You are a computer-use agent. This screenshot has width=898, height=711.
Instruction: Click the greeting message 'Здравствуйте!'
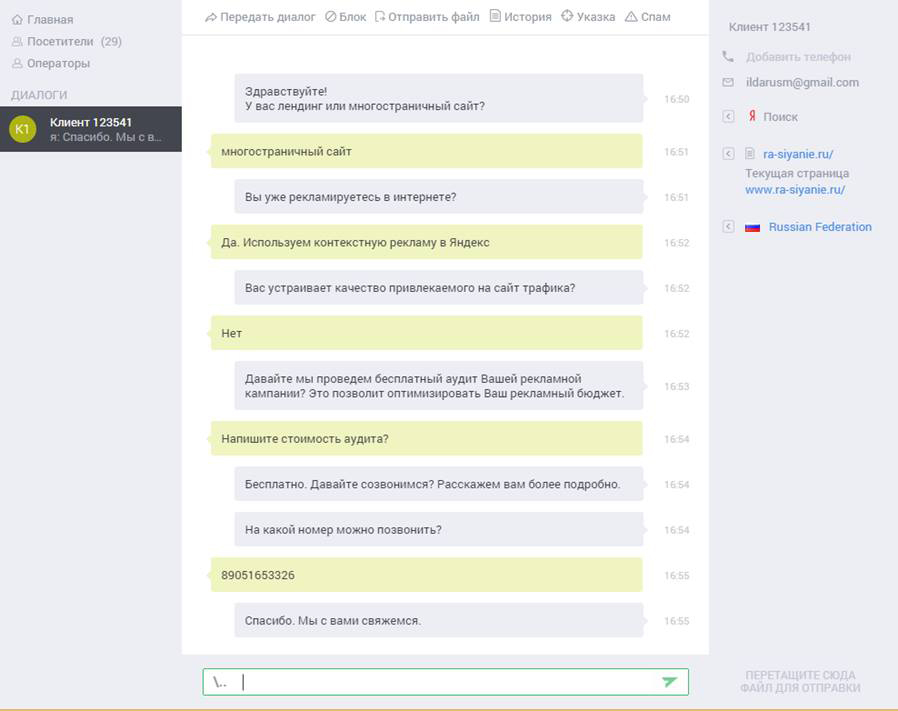pyautogui.click(x=439, y=98)
